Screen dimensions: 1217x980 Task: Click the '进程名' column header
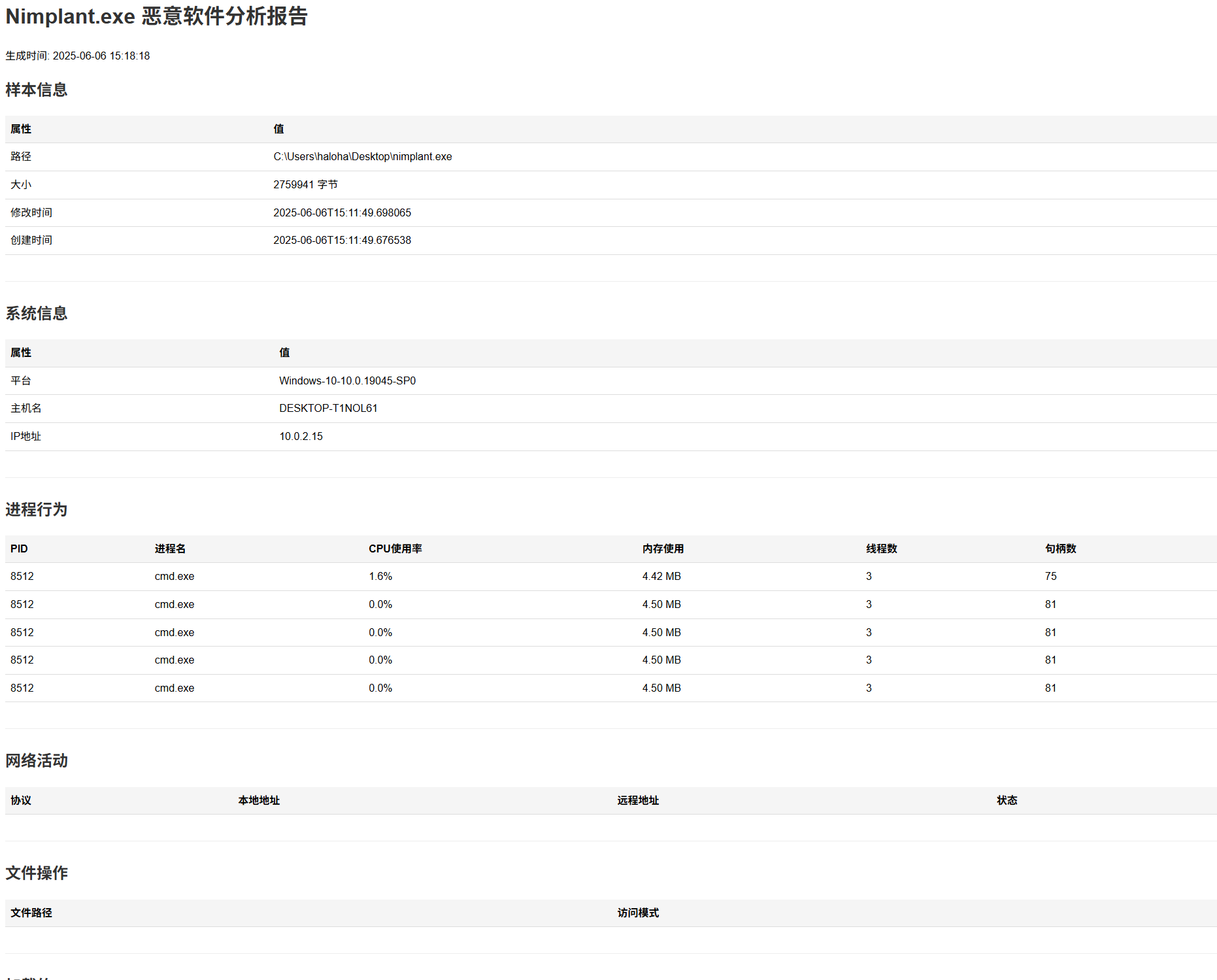pyautogui.click(x=170, y=549)
